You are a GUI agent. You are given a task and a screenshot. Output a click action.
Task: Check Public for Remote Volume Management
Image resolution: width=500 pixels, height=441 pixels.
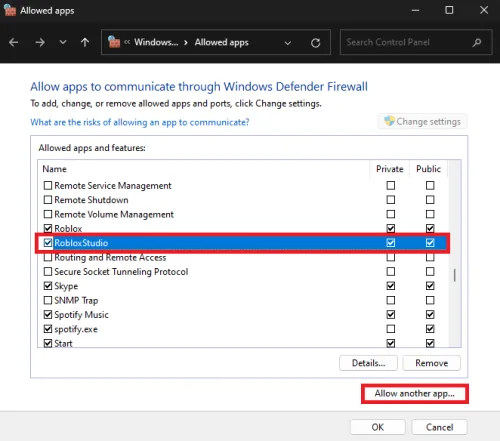[430, 214]
